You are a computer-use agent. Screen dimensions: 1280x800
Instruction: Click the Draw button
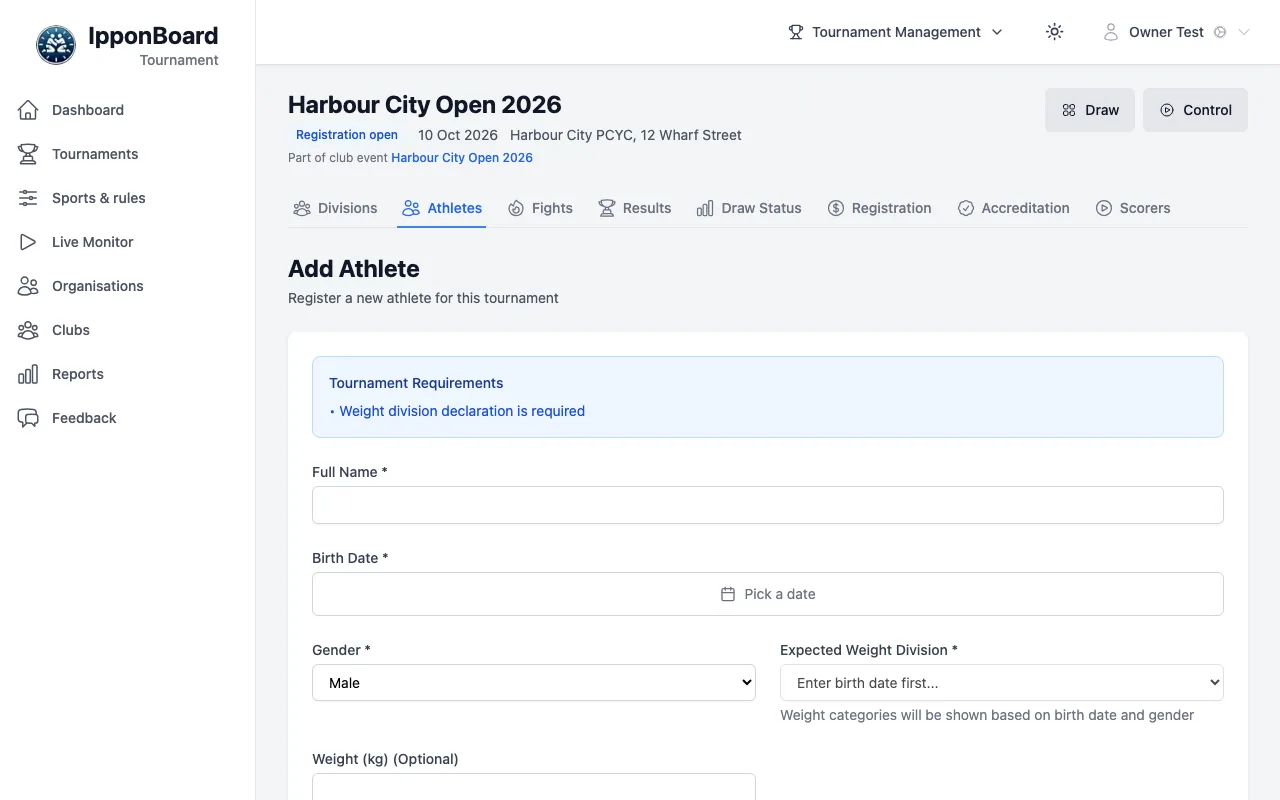(x=1090, y=110)
